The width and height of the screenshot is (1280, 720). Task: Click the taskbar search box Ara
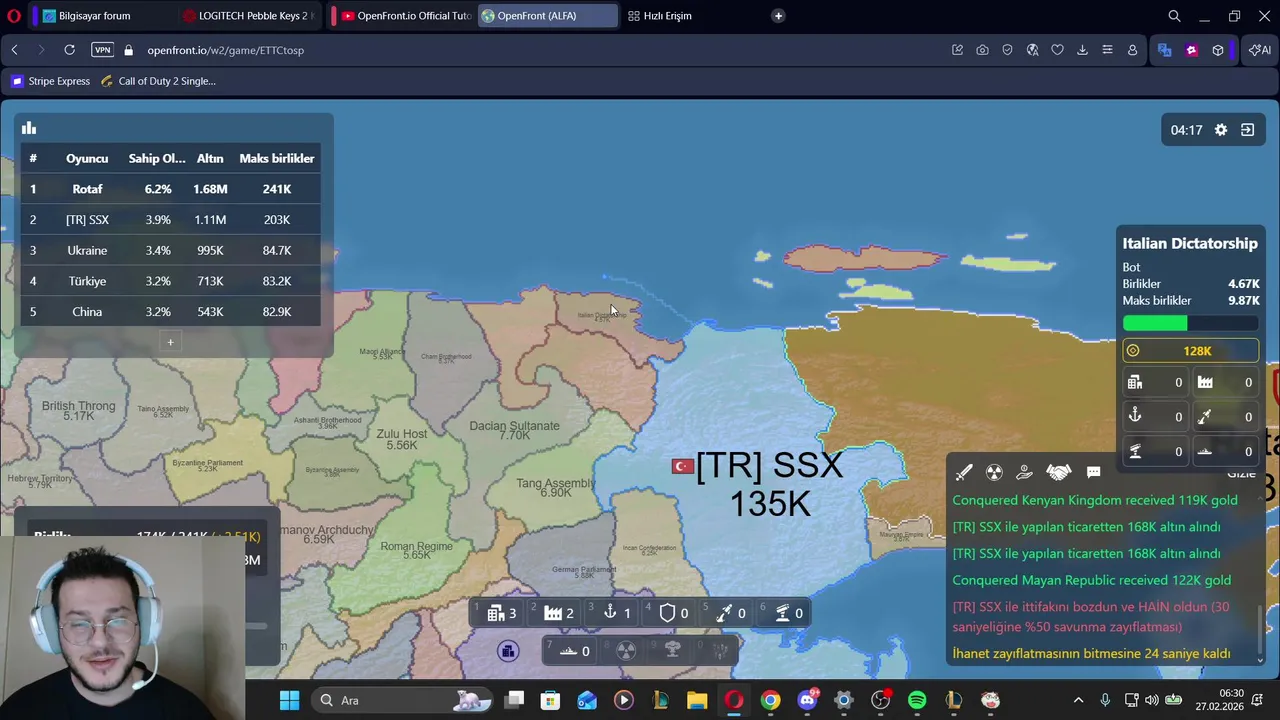402,700
